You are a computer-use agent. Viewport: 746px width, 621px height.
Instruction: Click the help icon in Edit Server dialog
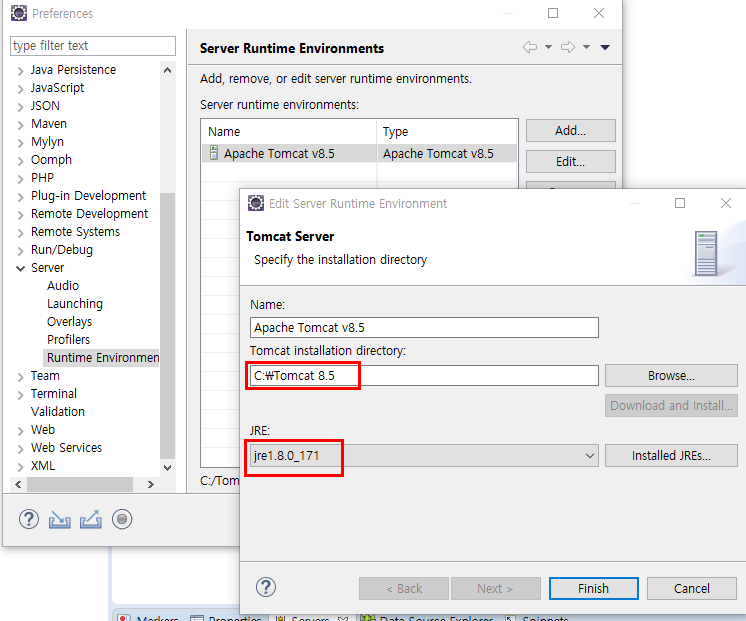coord(266,588)
